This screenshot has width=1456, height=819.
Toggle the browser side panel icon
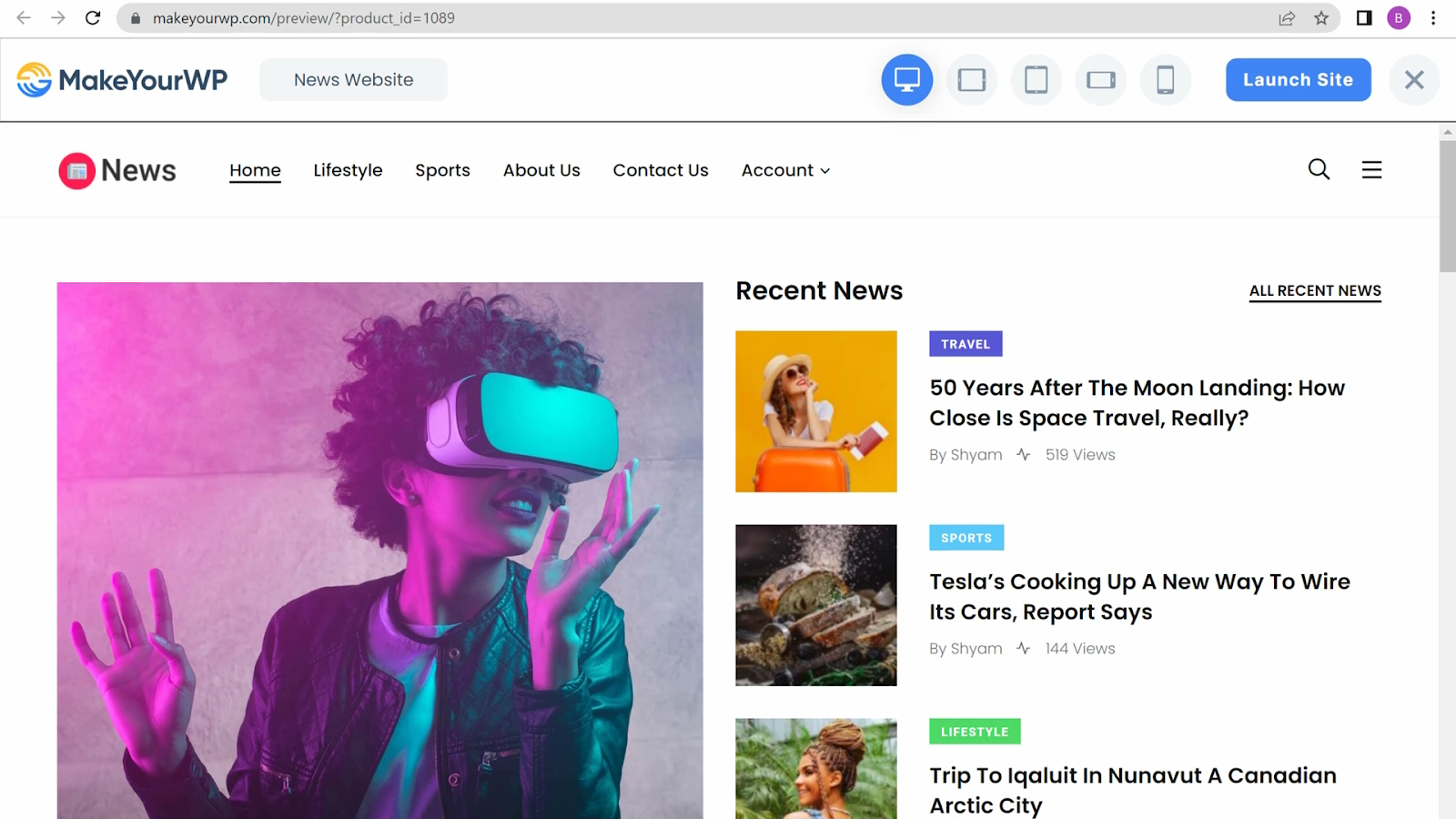(x=1364, y=18)
